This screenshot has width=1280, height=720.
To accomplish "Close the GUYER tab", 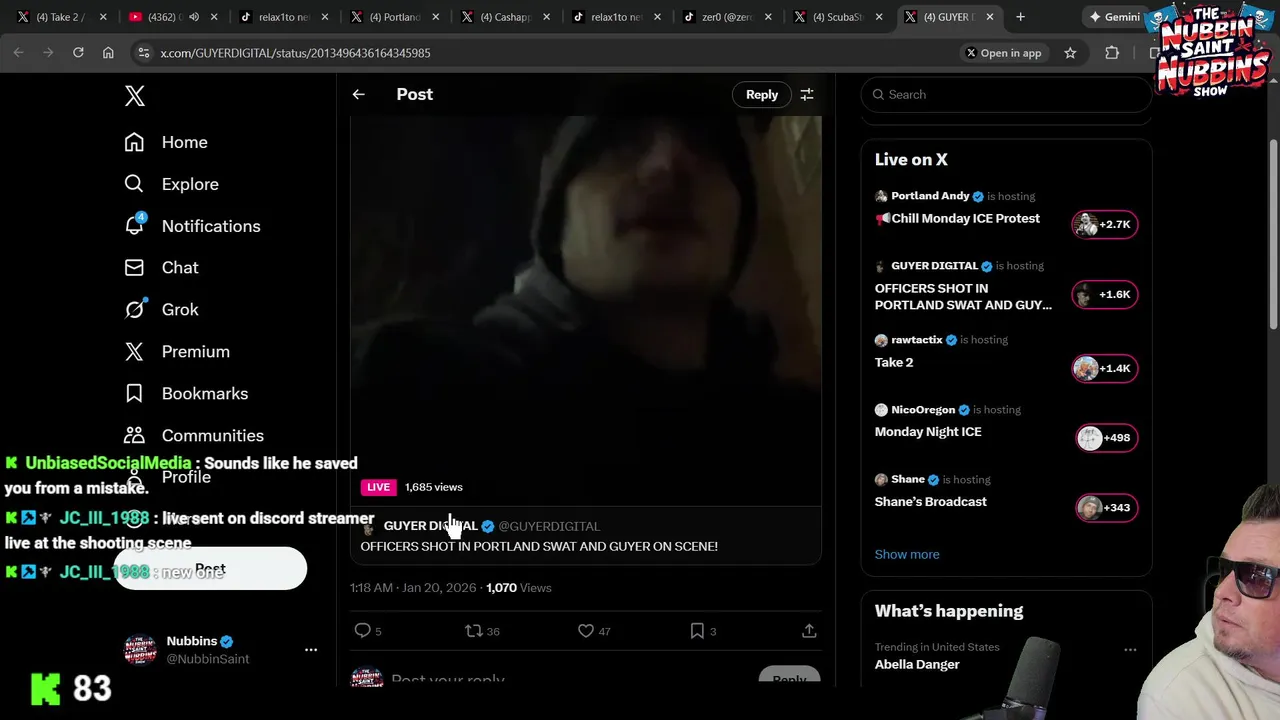I will (x=989, y=17).
